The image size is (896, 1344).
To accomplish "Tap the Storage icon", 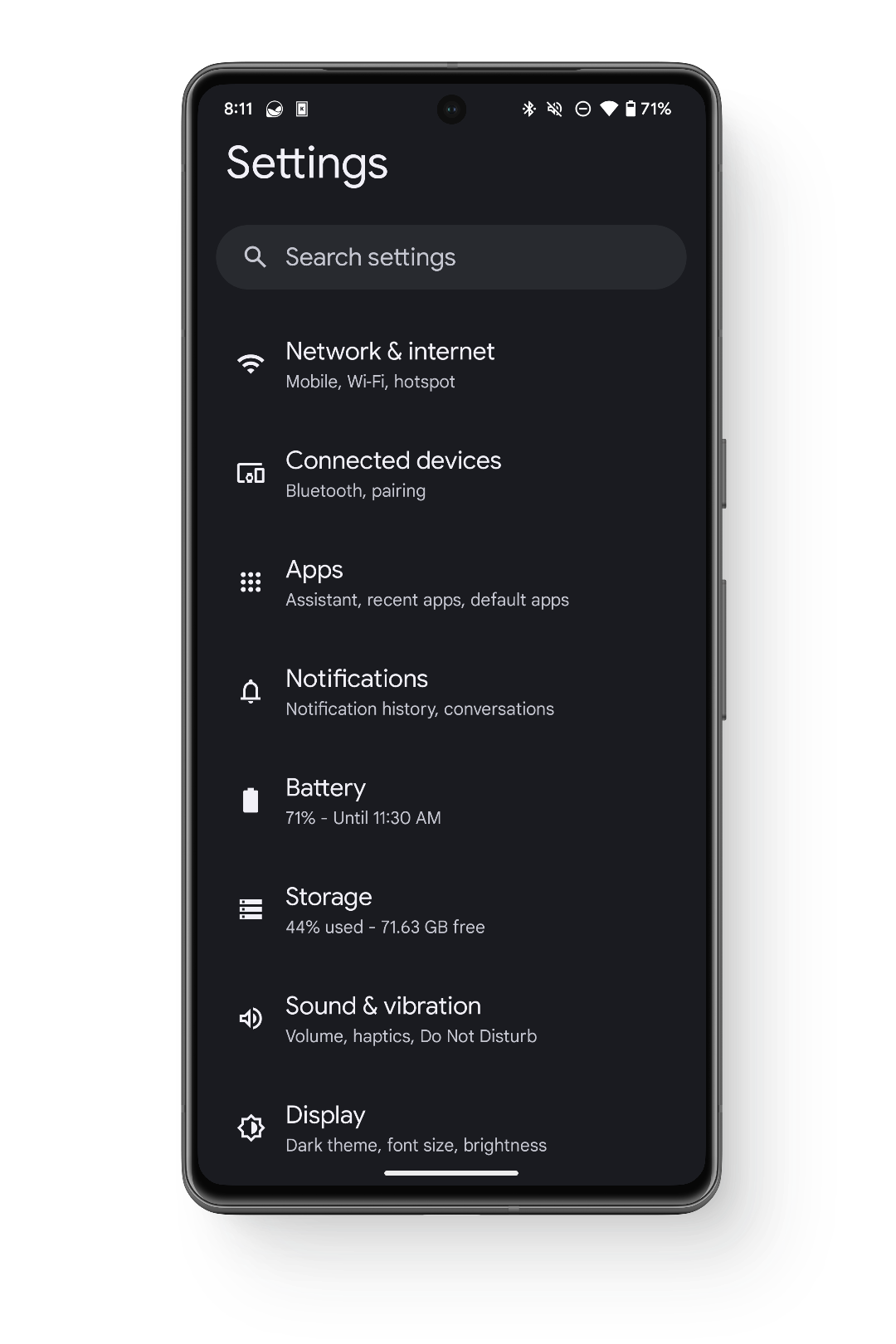I will click(251, 909).
